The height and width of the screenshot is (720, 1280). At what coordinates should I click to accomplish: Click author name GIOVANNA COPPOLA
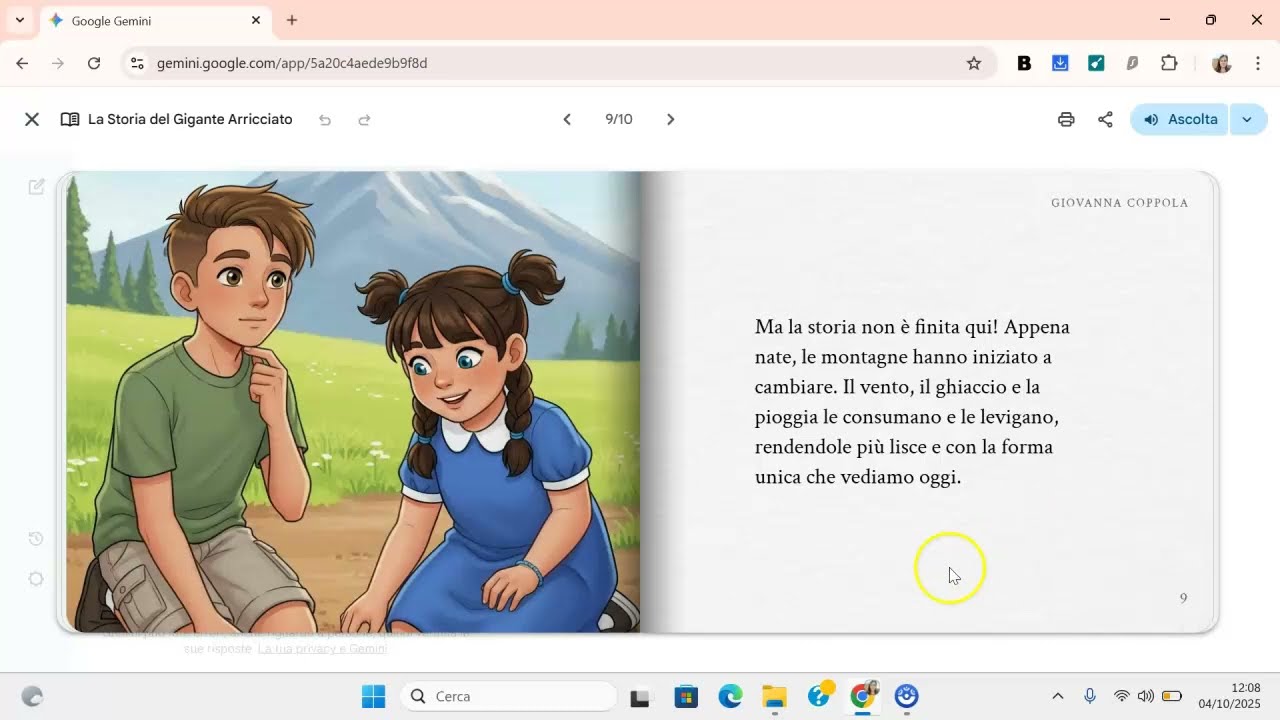click(1120, 203)
